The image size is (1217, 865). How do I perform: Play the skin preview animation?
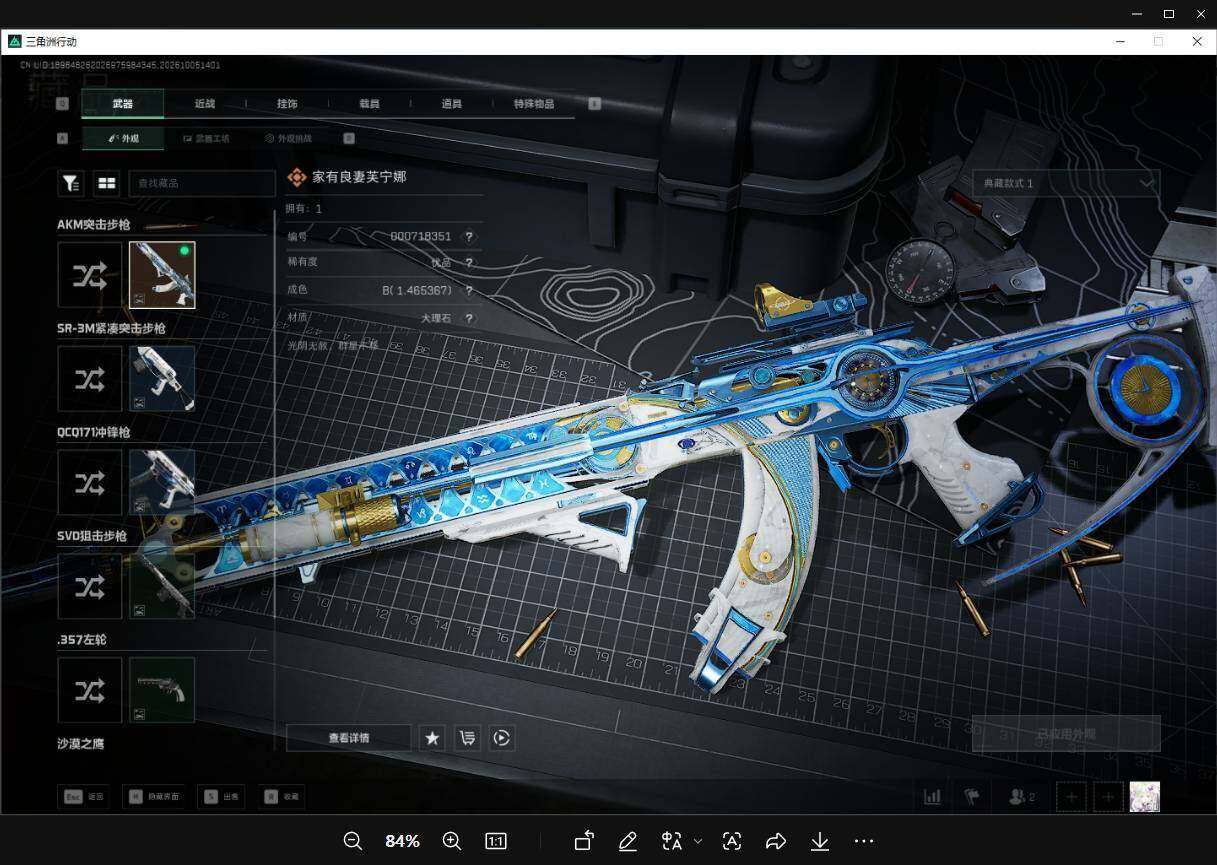coord(502,738)
